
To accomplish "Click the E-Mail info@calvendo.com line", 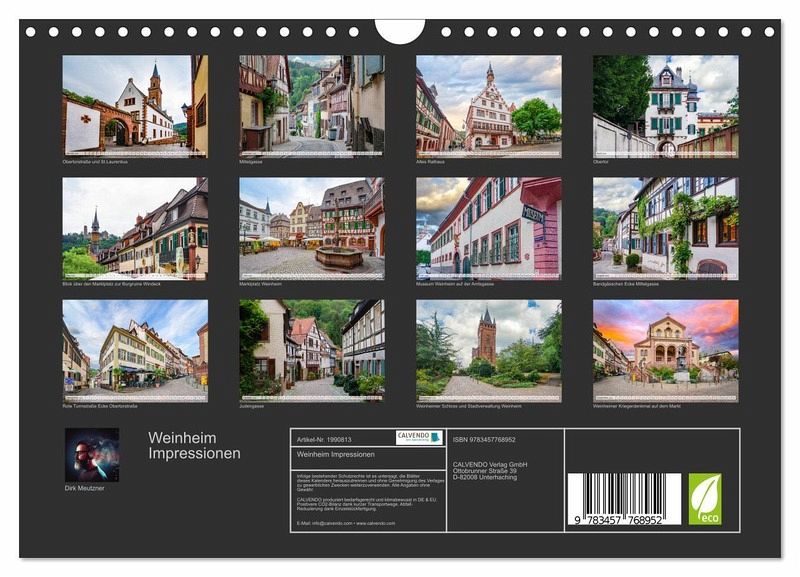I will coord(345,523).
